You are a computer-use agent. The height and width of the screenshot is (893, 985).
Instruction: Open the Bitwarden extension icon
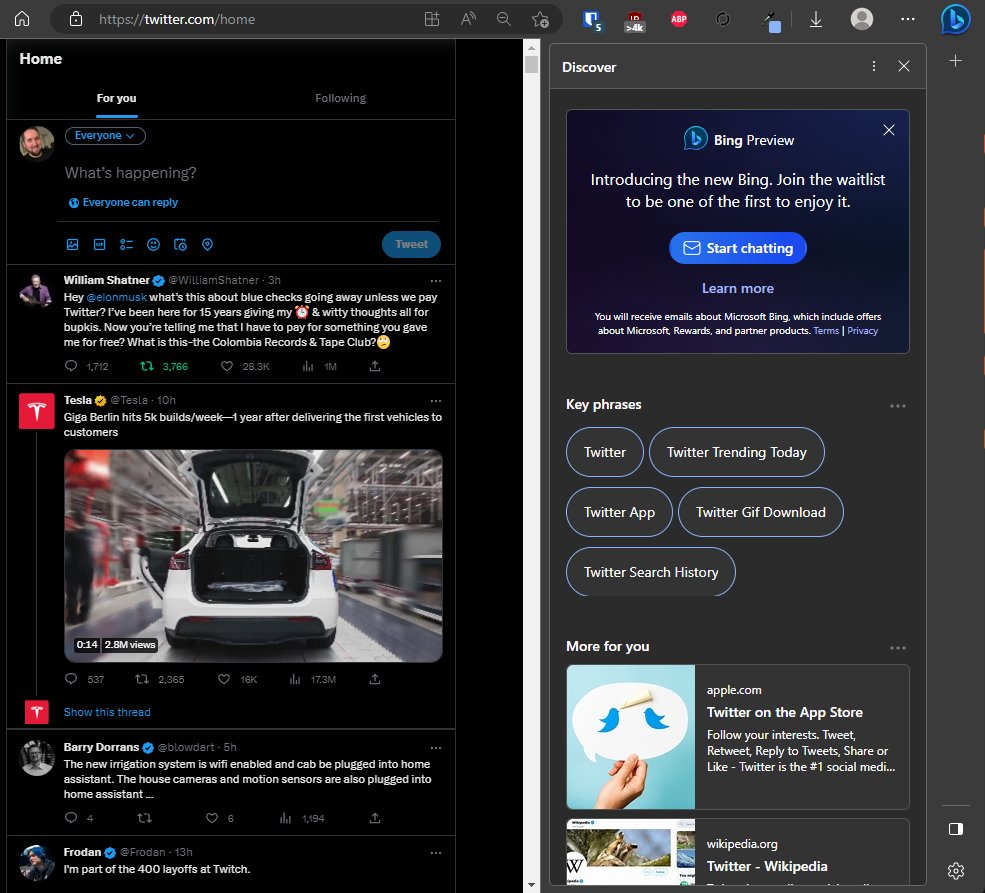592,20
